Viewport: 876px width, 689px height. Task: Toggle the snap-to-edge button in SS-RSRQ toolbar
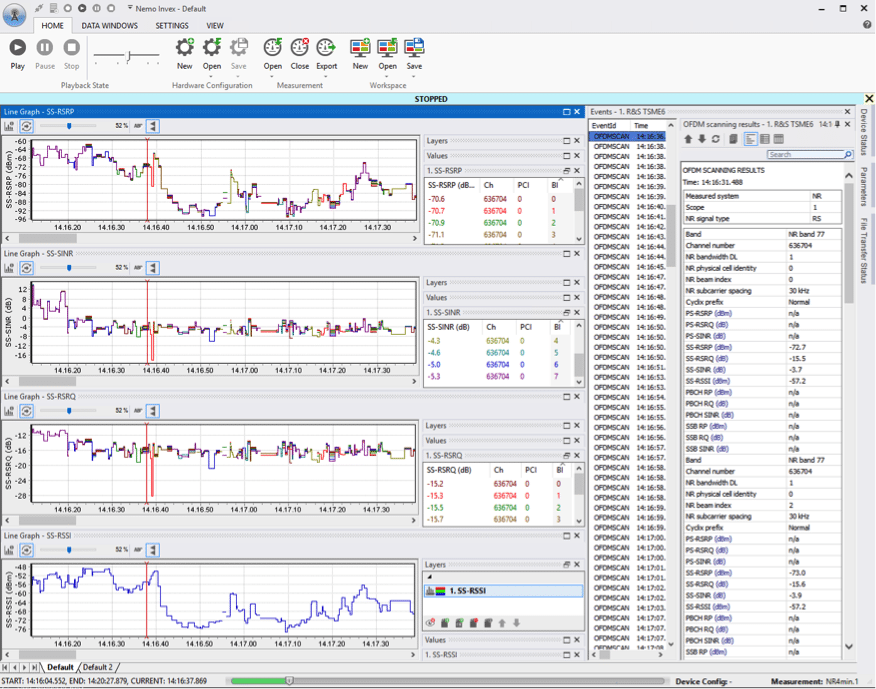[153, 411]
